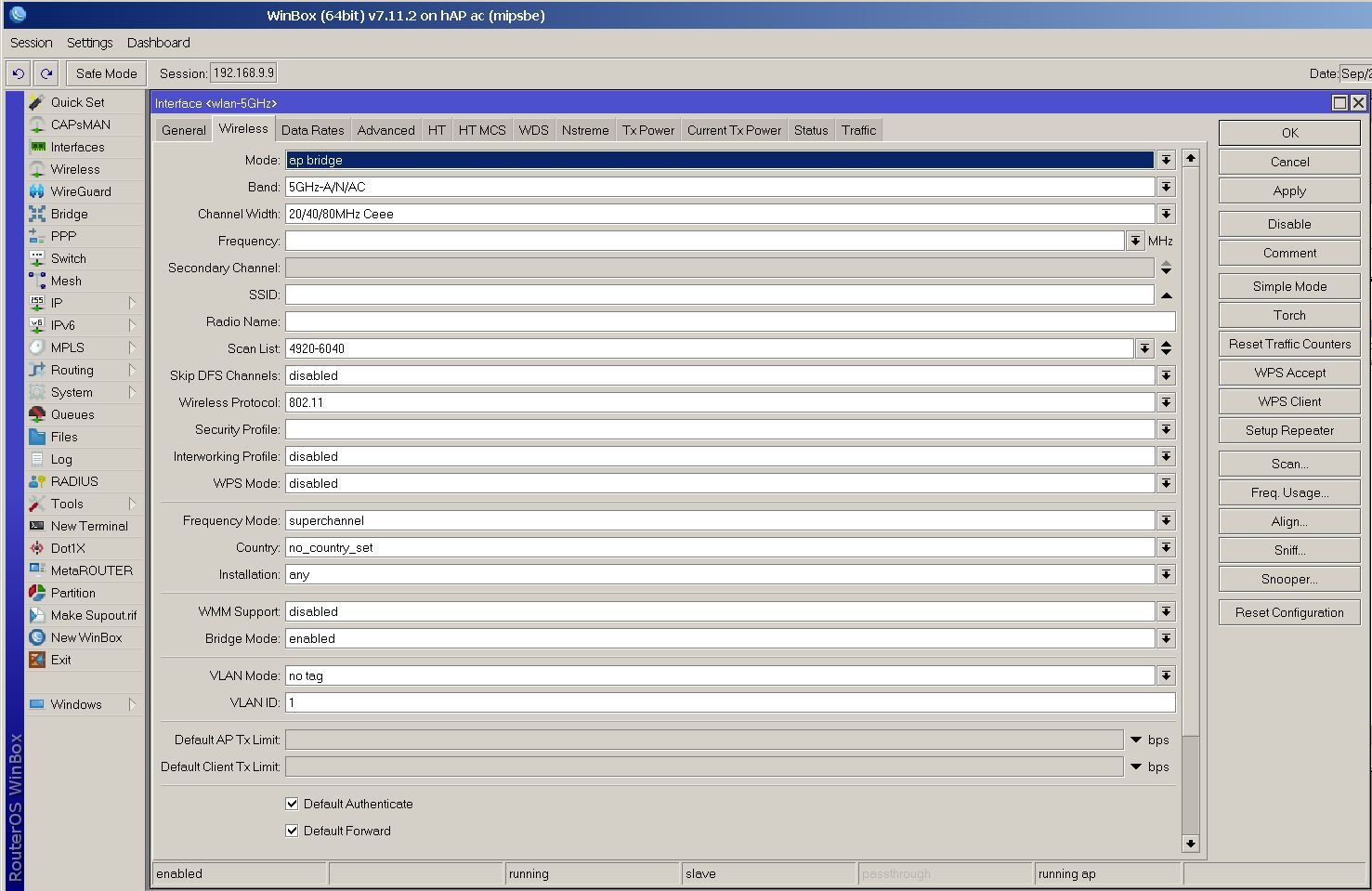Open the Wireless Protocol dropdown

tap(1166, 402)
